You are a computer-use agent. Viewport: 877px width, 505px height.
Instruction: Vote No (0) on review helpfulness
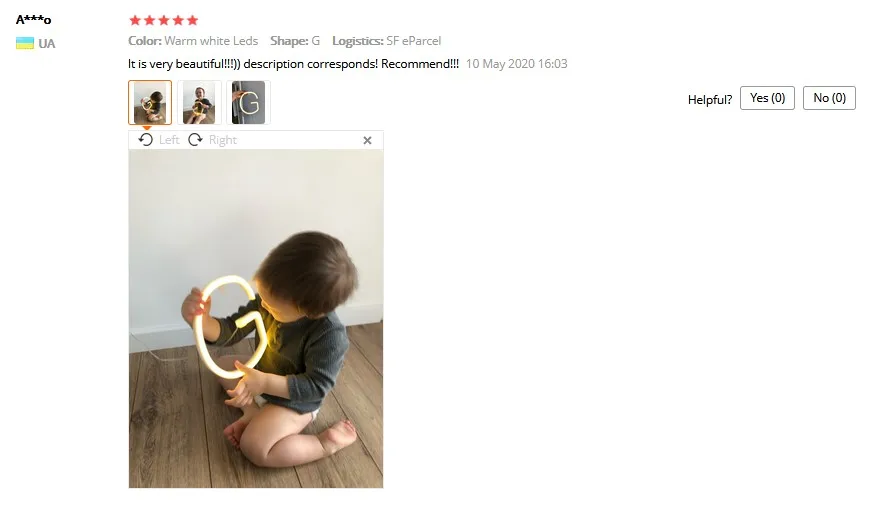coord(829,98)
